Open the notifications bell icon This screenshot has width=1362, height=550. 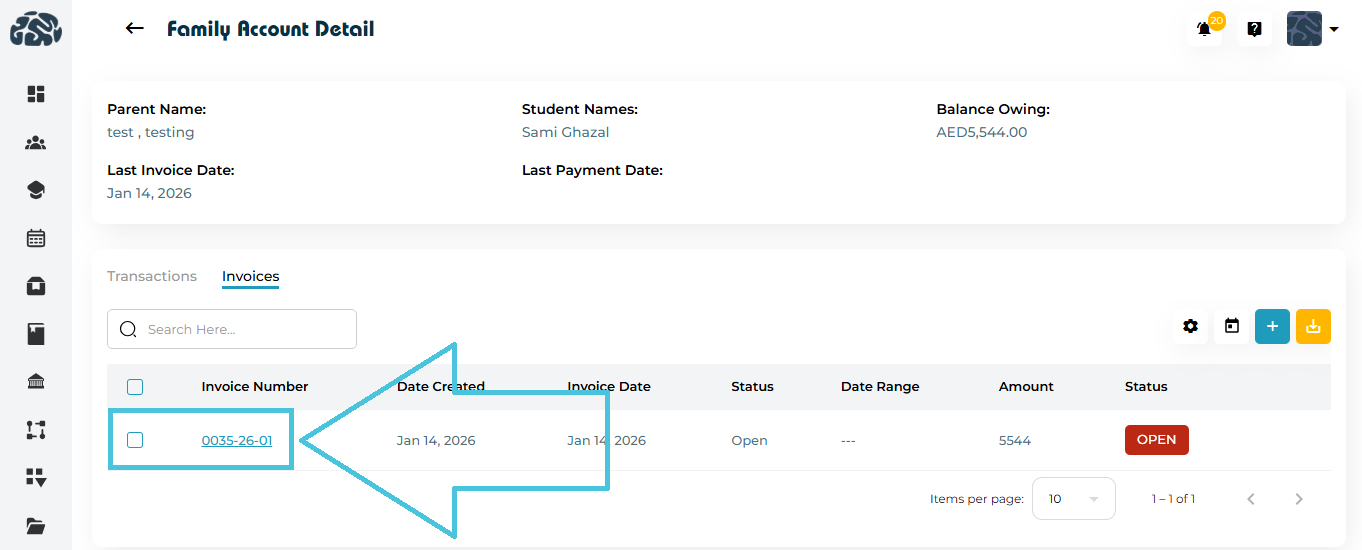pyautogui.click(x=1204, y=29)
